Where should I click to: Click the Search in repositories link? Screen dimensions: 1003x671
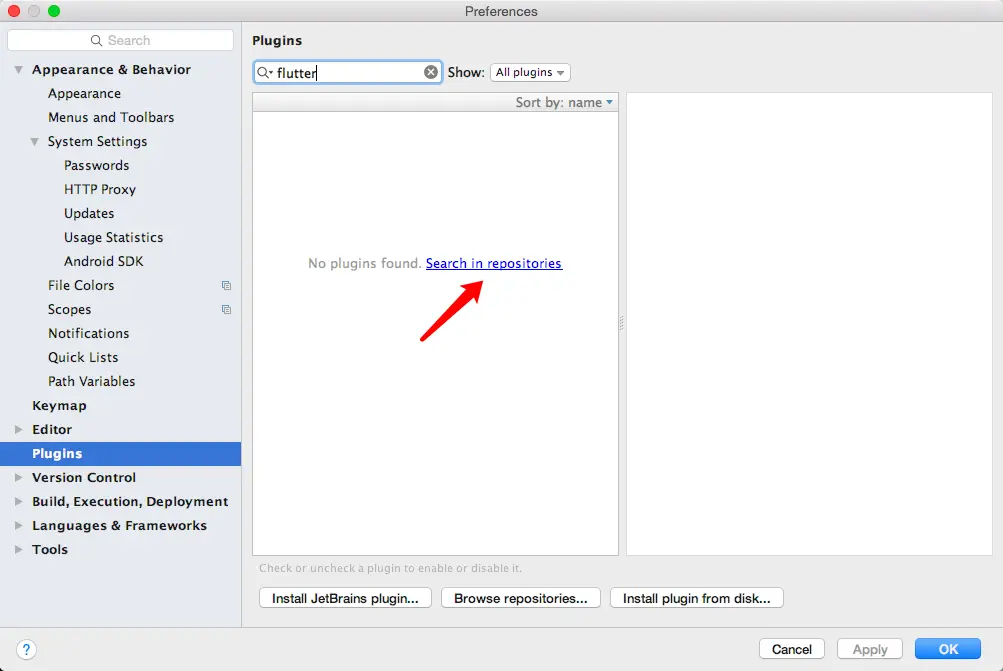pos(494,264)
